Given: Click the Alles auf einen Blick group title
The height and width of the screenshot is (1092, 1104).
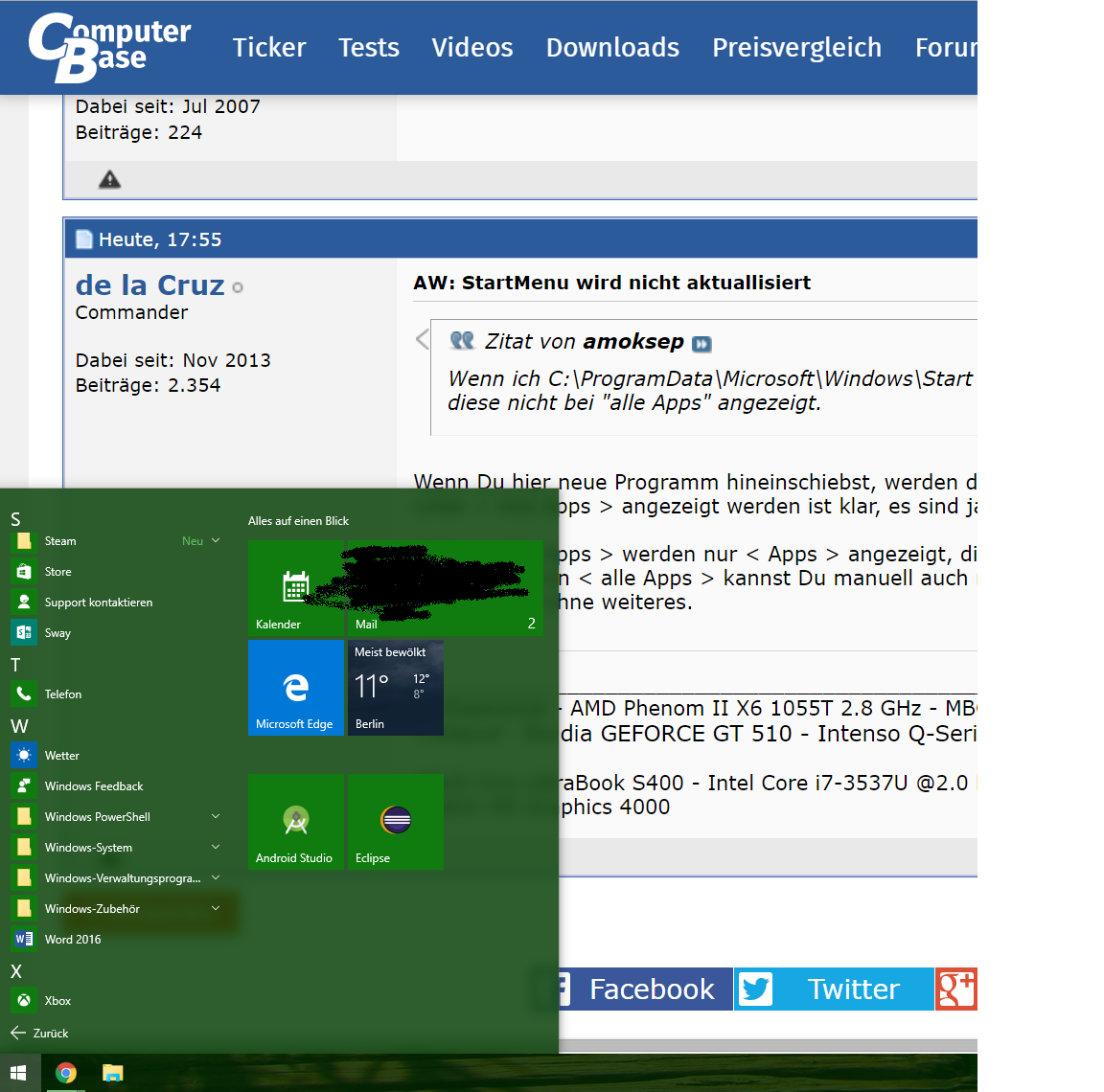Looking at the screenshot, I should click(x=298, y=521).
